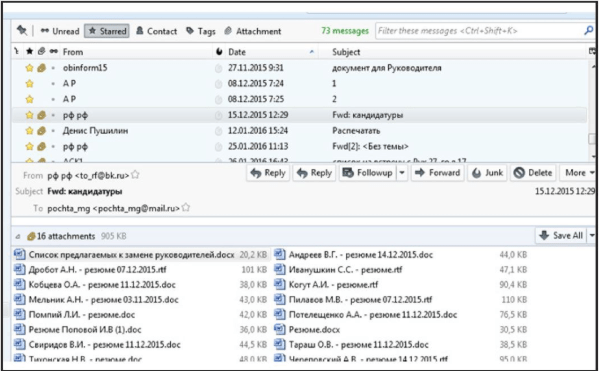Click the pin icon in quick filter bar
Viewport: 599px width, 371px height.
[22, 30]
